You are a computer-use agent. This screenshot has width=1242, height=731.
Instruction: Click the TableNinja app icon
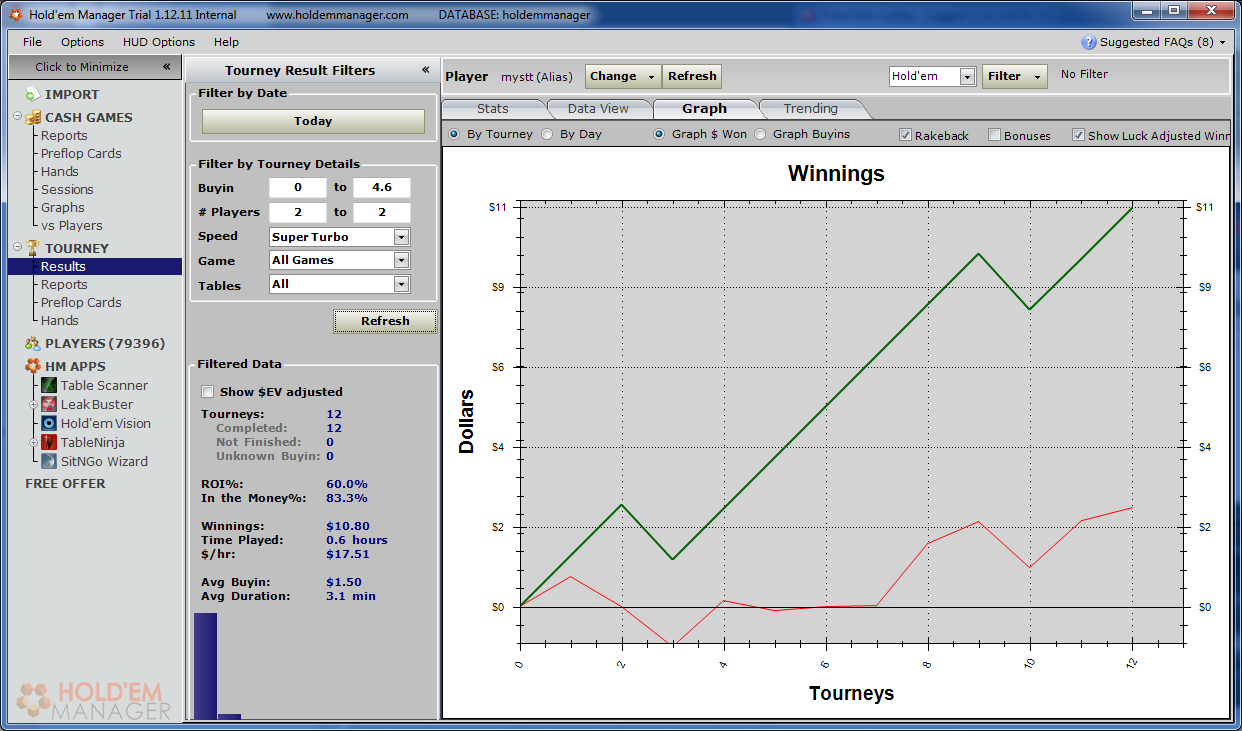(49, 442)
